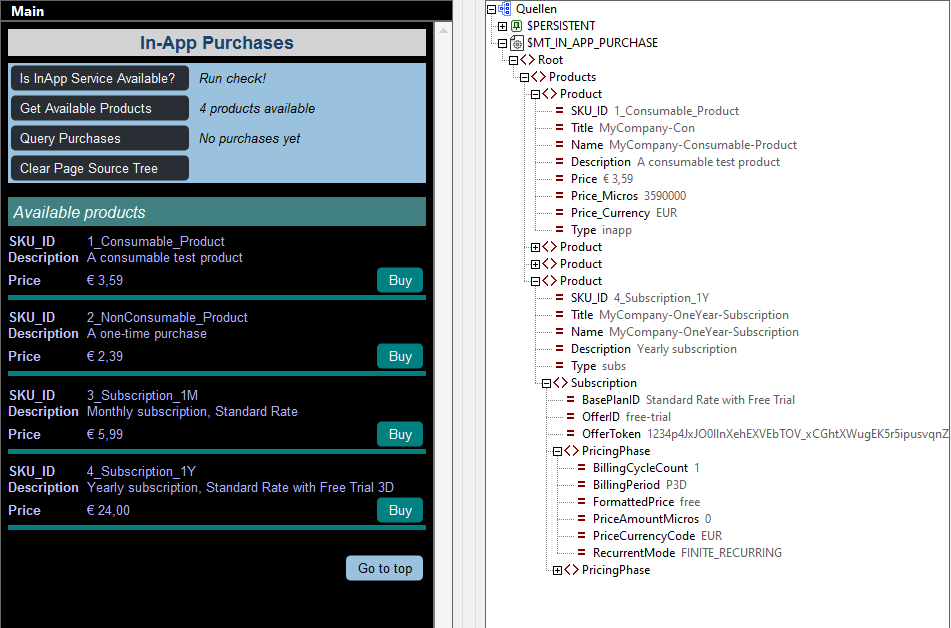Image resolution: width=951 pixels, height=628 pixels.
Task: Click the Go to top button
Action: point(385,568)
